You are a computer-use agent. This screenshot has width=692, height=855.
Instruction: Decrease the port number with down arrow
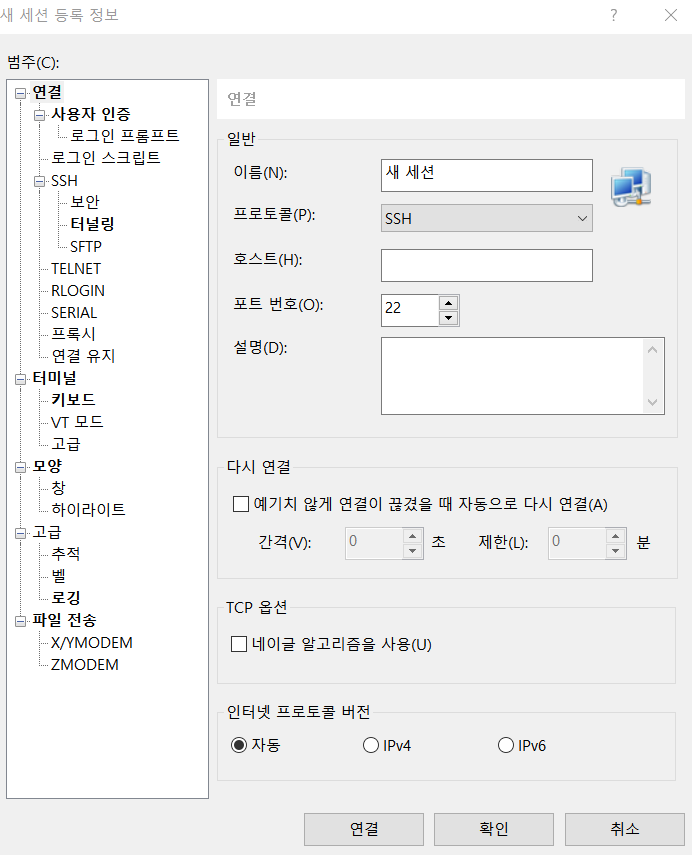coord(448,318)
